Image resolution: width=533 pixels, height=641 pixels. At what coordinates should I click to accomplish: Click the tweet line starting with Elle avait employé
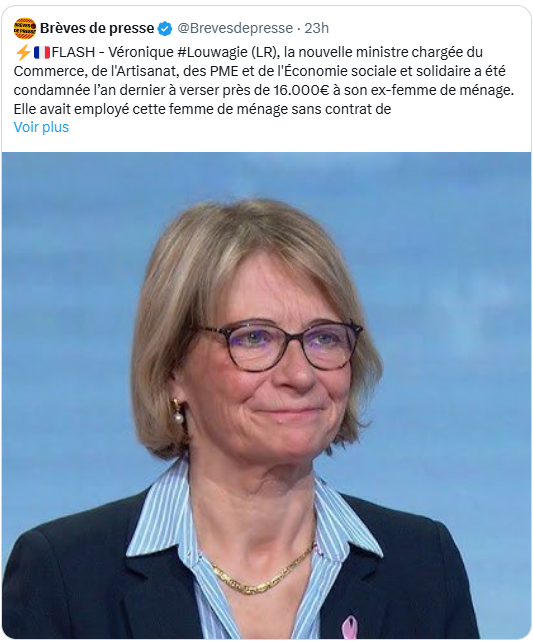coord(202,109)
